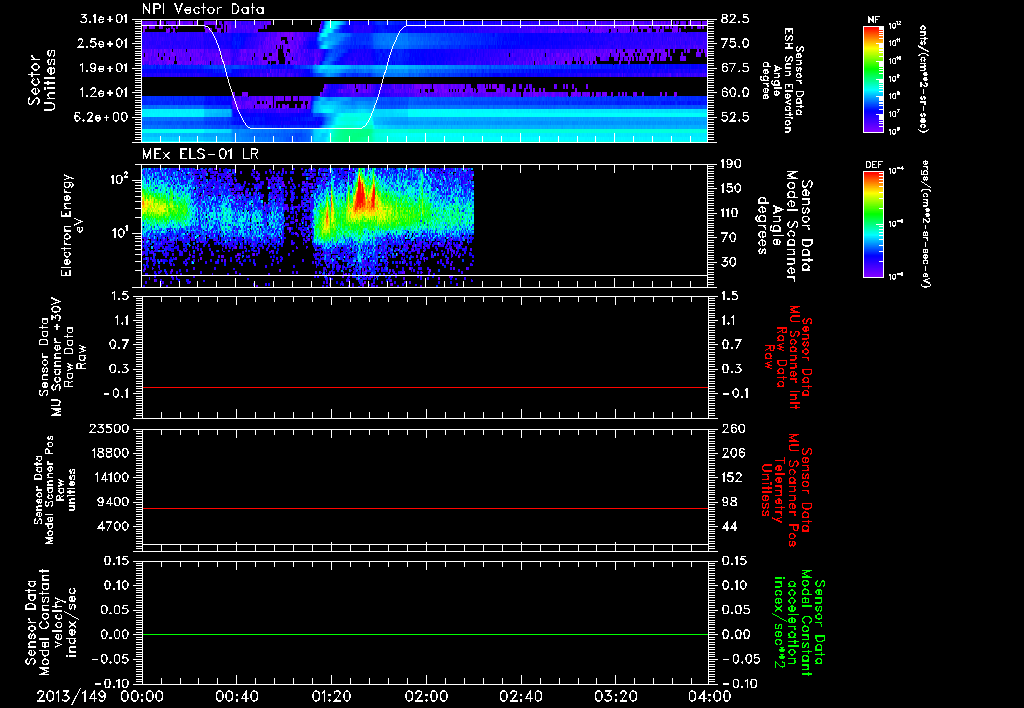Click the 'NF' color bar heading
This screenshot has height=708, width=1024.
click(x=873, y=20)
